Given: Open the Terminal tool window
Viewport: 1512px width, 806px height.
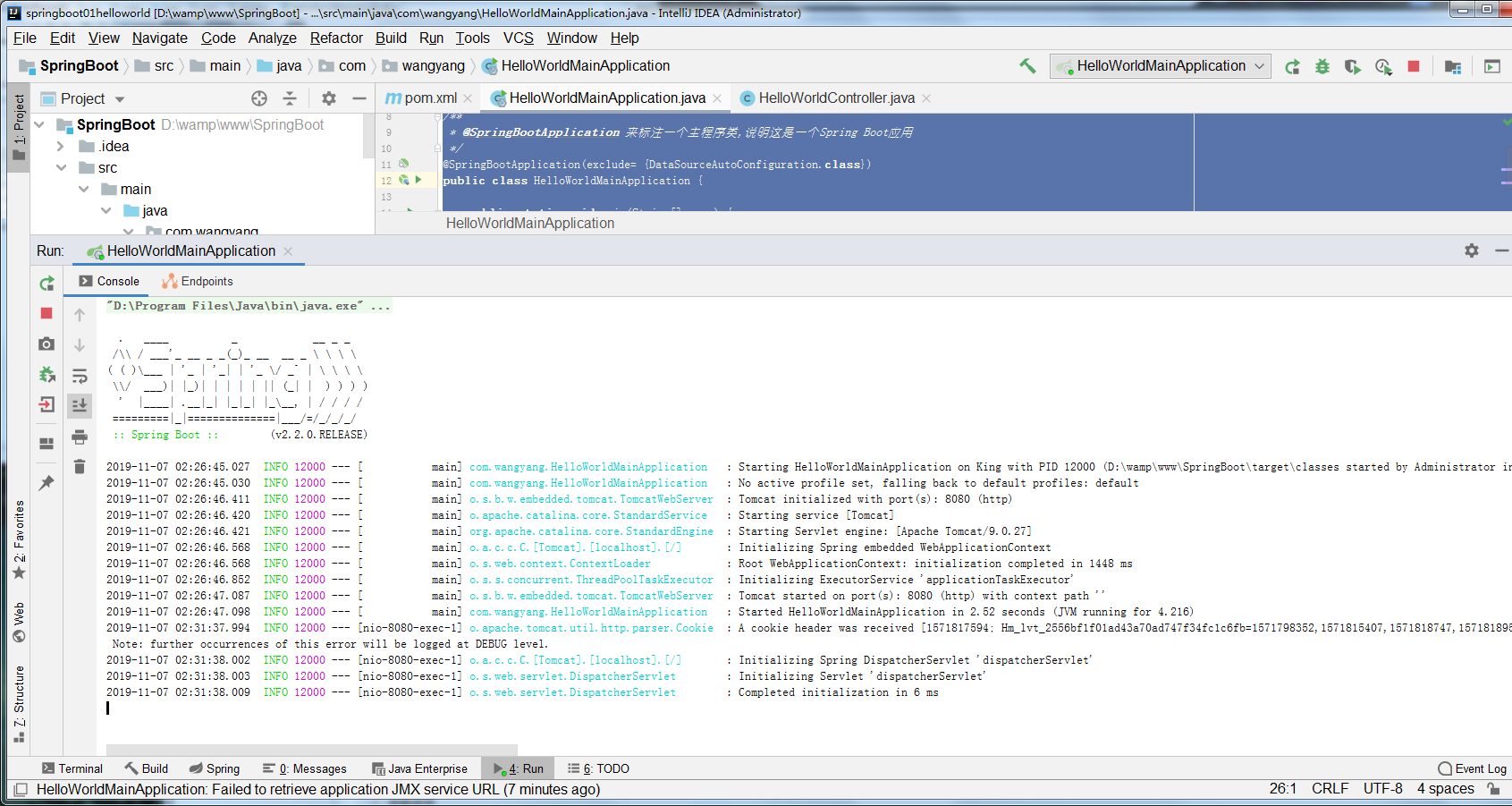Looking at the screenshot, I should 72,768.
